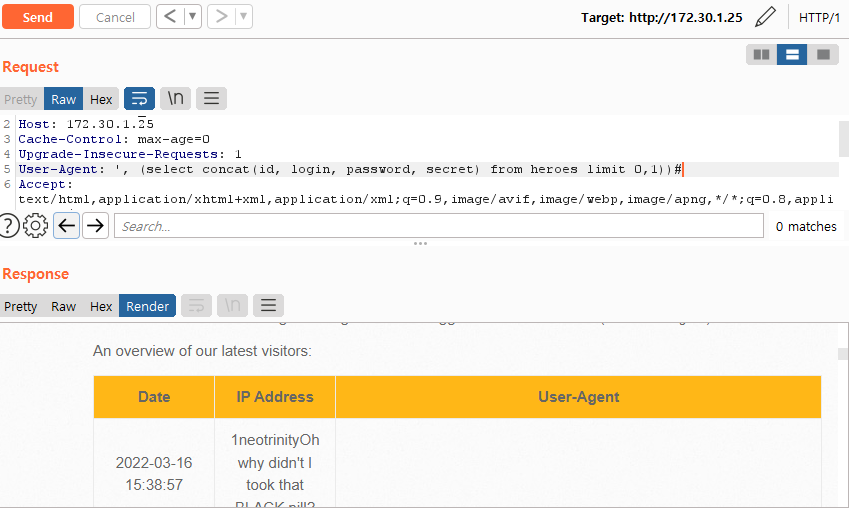This screenshot has height=508, width=849.
Task: Click into the request Search field
Action: (439, 226)
